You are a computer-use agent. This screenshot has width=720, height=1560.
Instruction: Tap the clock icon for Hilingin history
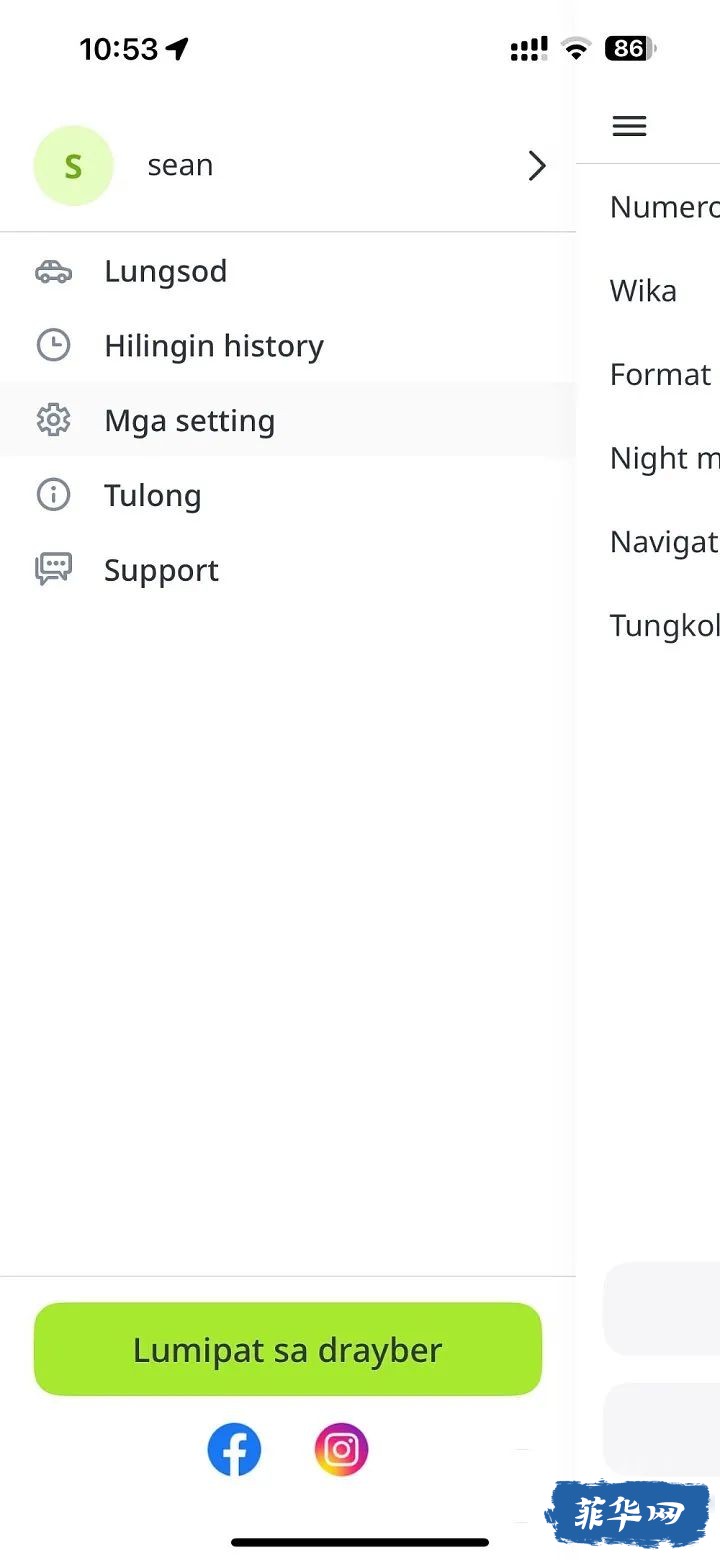tap(53, 346)
